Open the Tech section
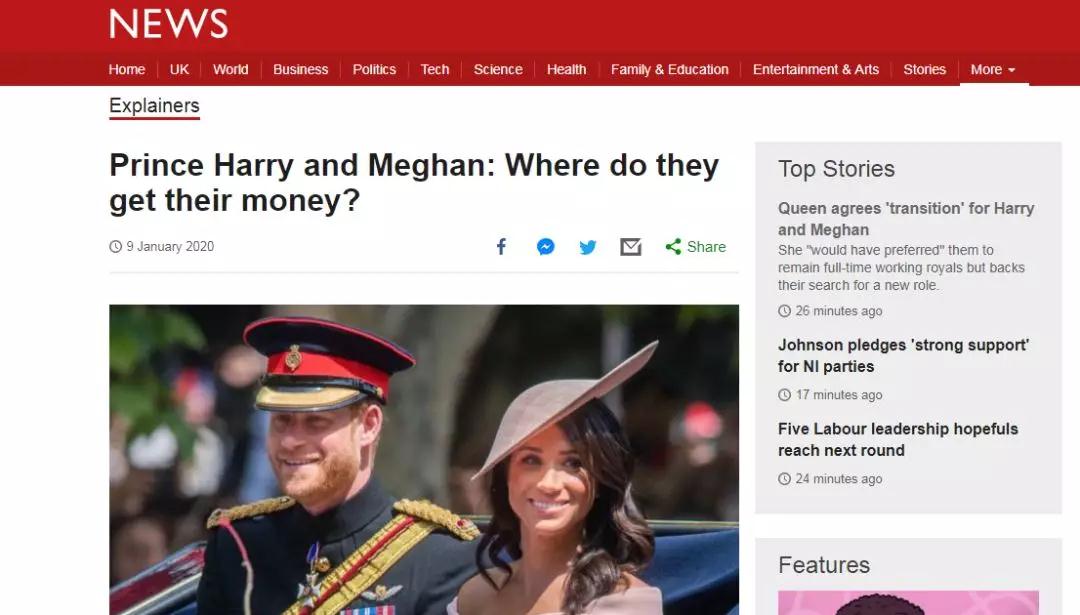This screenshot has width=1080, height=615. pos(435,70)
